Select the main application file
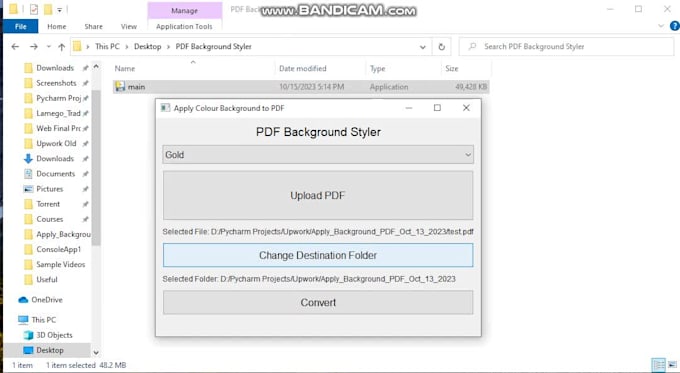This screenshot has width=680, height=373. pos(301,87)
